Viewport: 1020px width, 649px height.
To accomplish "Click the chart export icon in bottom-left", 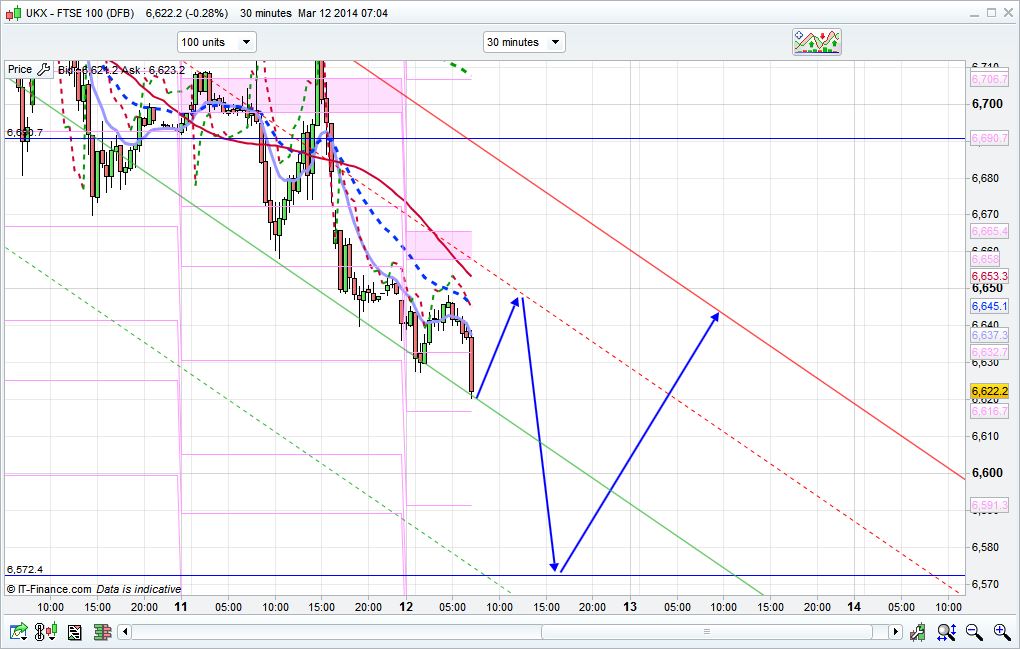I will click(x=18, y=631).
